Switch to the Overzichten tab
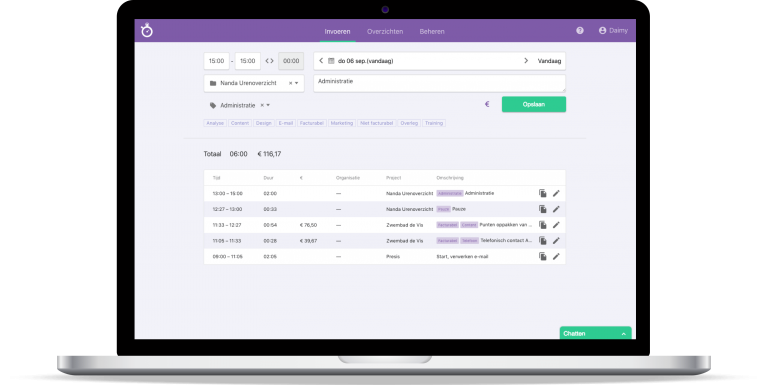768x385 pixels. click(385, 31)
